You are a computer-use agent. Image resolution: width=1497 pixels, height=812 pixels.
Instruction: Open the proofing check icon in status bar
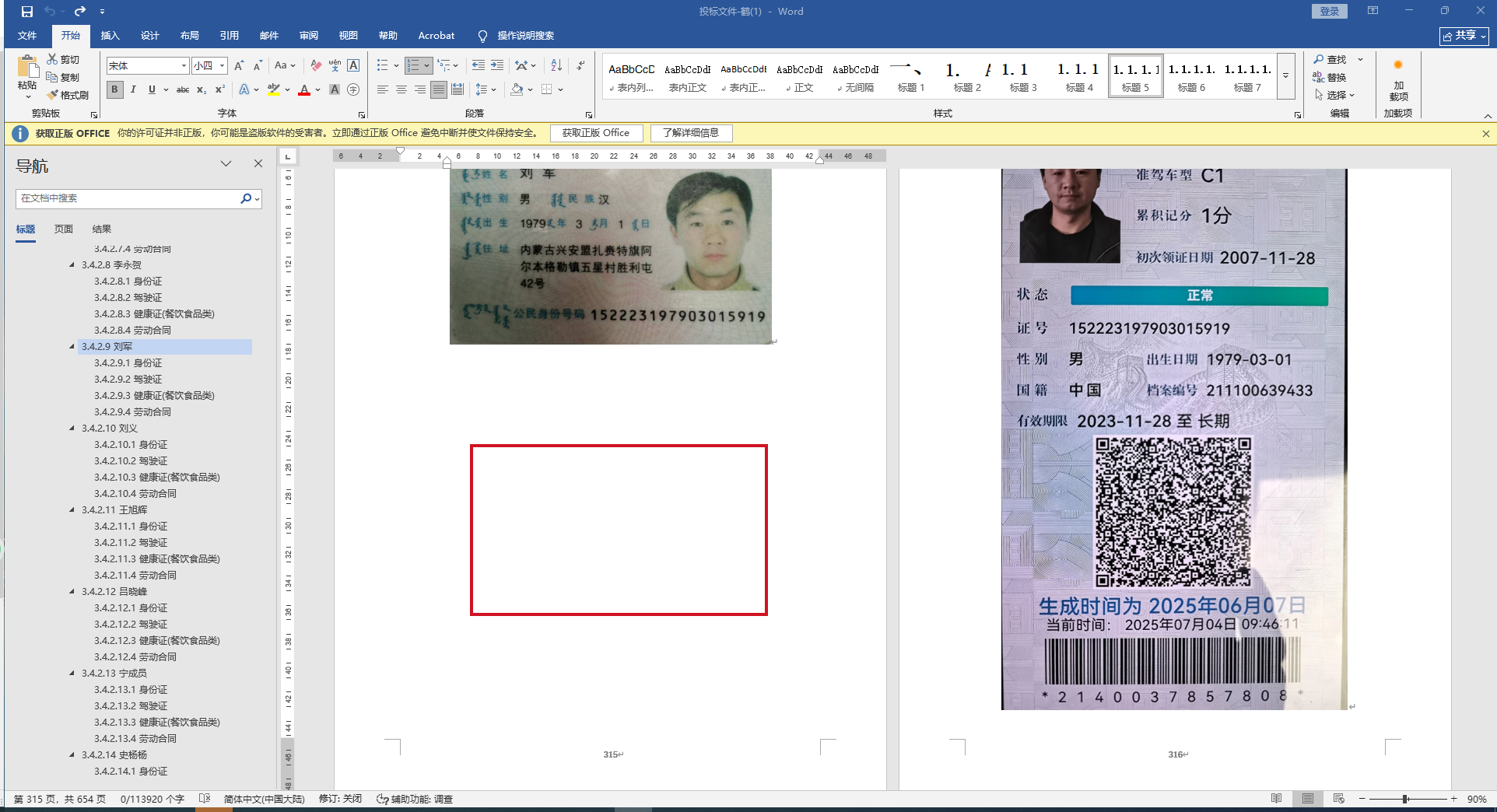click(x=205, y=799)
